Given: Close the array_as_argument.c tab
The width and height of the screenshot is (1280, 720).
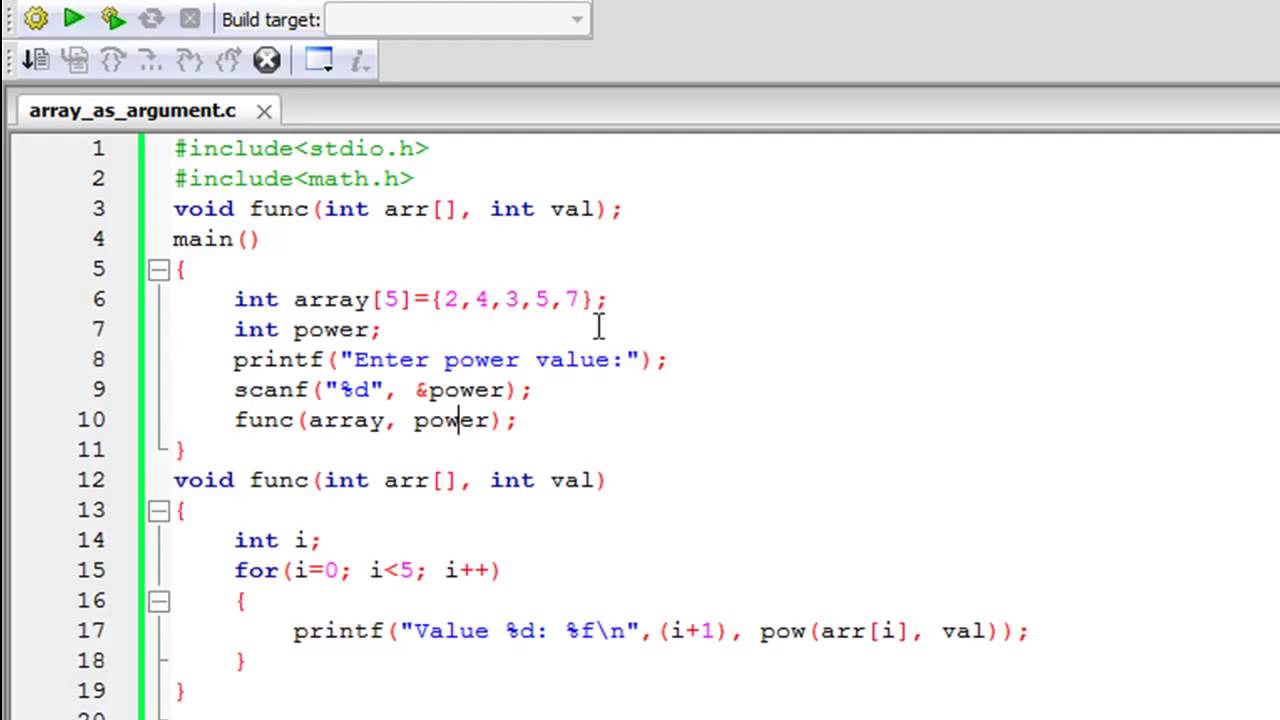Looking at the screenshot, I should 264,111.
